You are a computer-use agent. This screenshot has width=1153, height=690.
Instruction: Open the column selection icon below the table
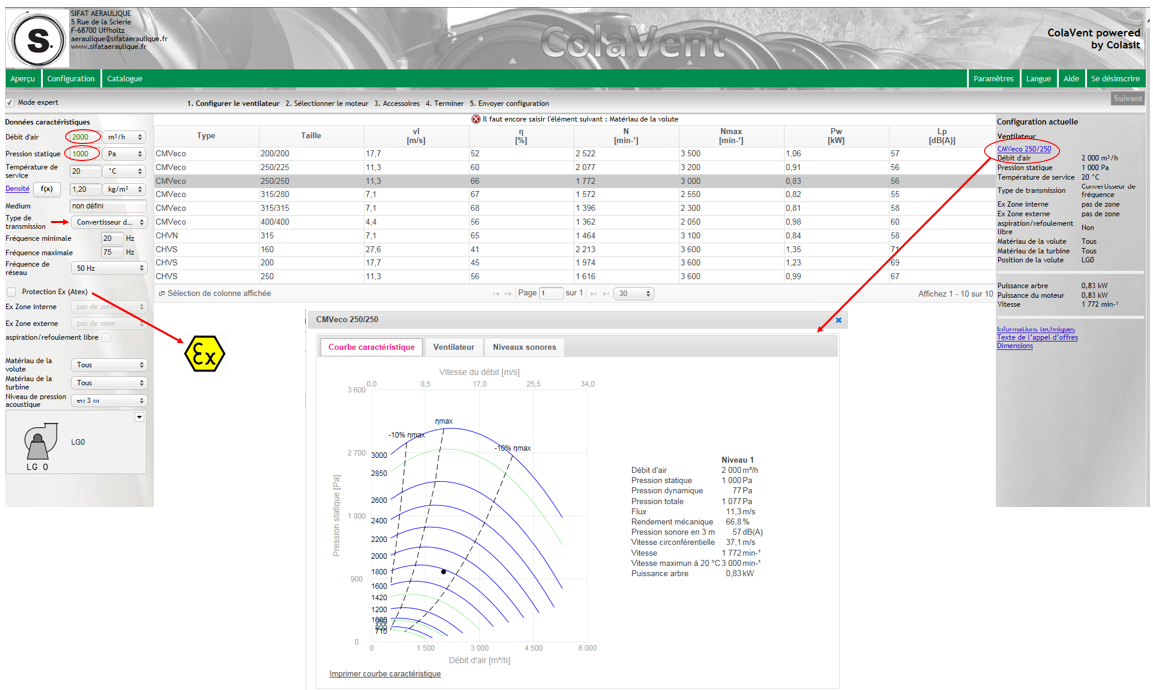[162, 294]
